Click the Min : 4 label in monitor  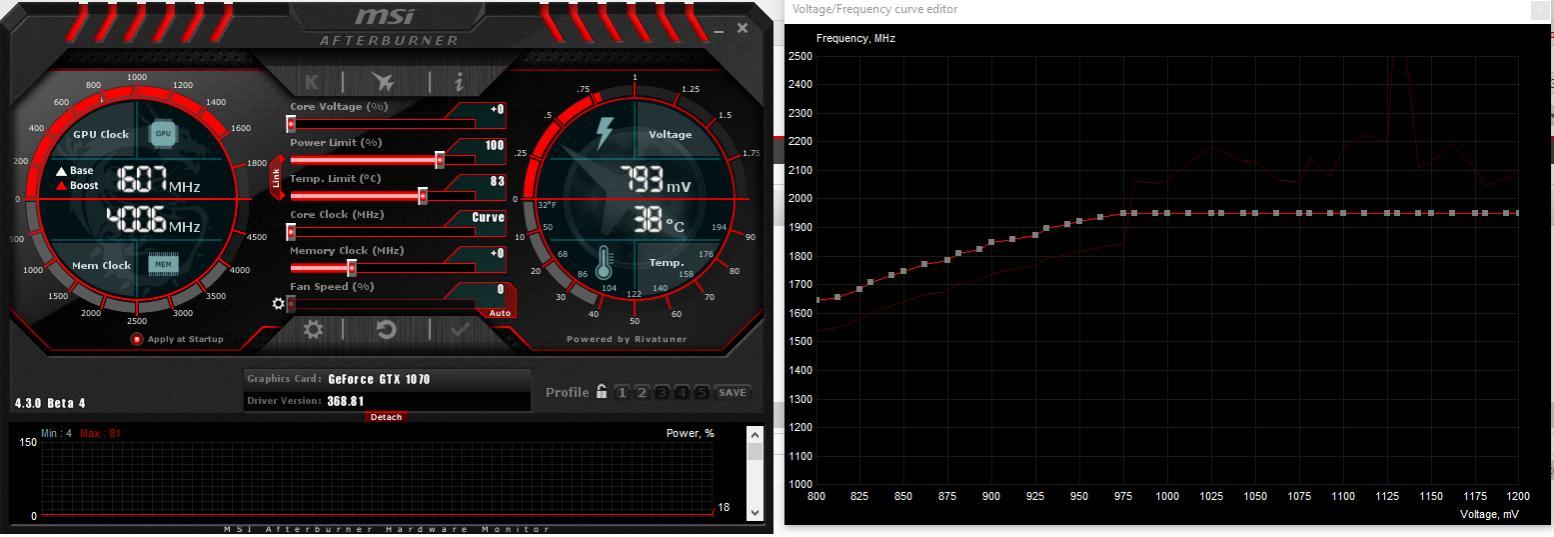[56, 433]
